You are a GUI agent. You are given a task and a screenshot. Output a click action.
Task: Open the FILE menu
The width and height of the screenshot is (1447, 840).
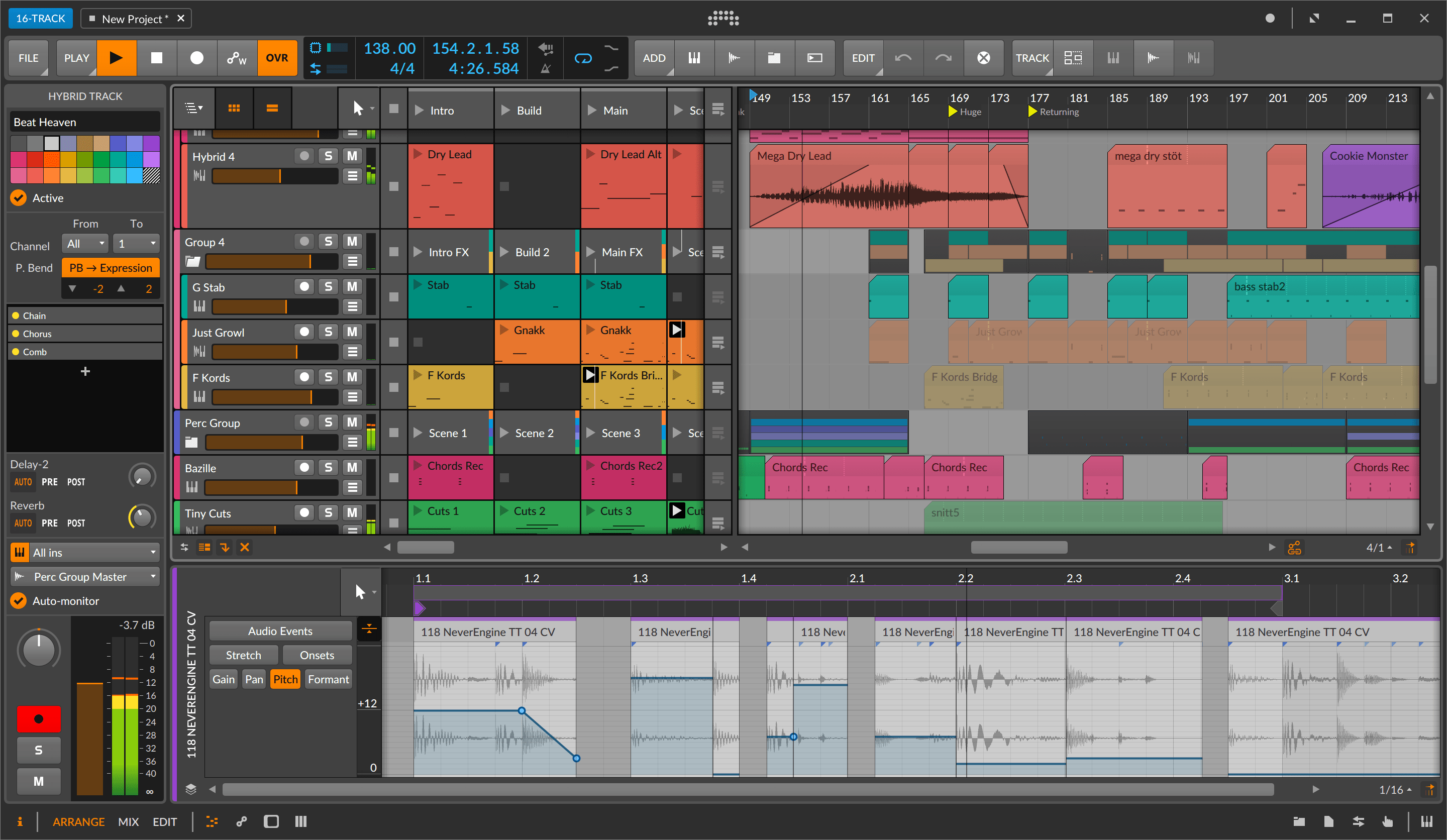(27, 57)
